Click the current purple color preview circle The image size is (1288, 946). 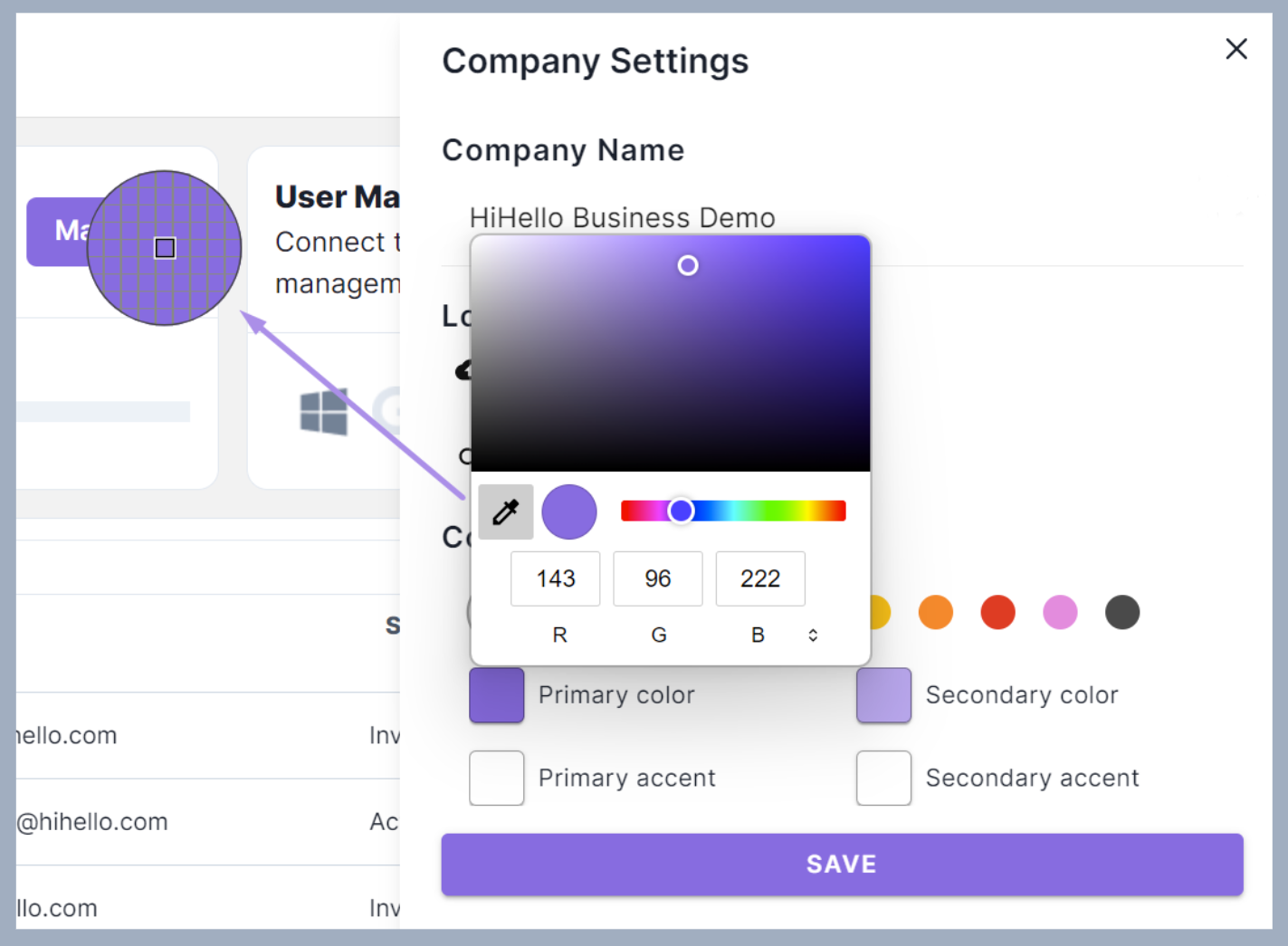pos(569,511)
